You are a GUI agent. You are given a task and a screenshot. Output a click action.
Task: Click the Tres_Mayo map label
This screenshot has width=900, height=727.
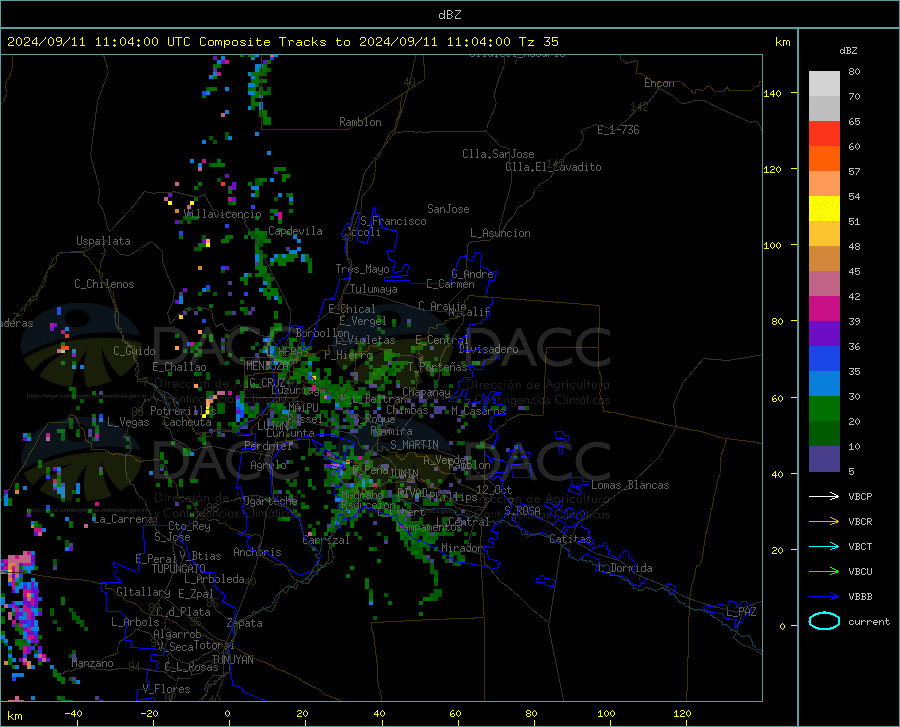362,269
